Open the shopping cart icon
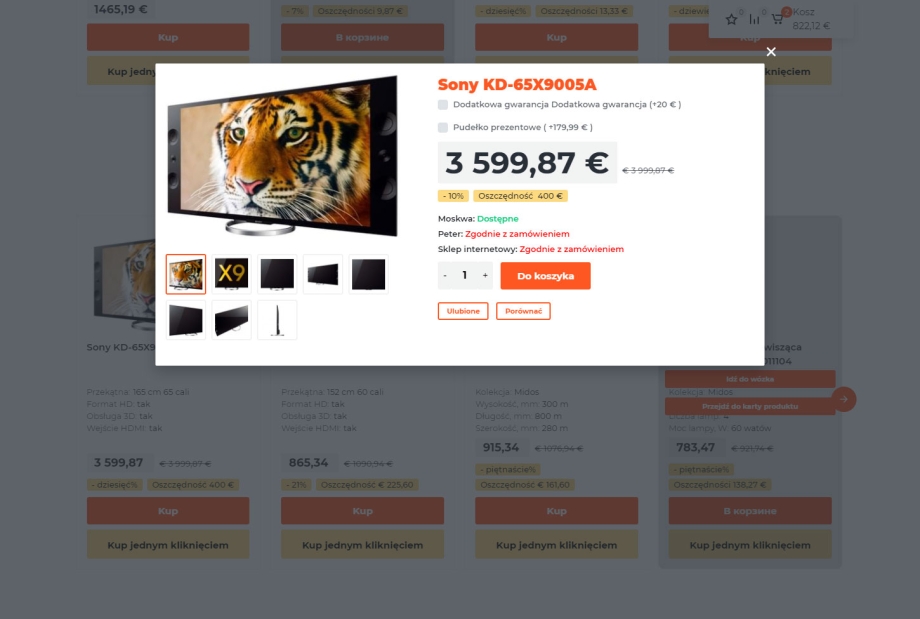This screenshot has height=619, width=920. (777, 19)
